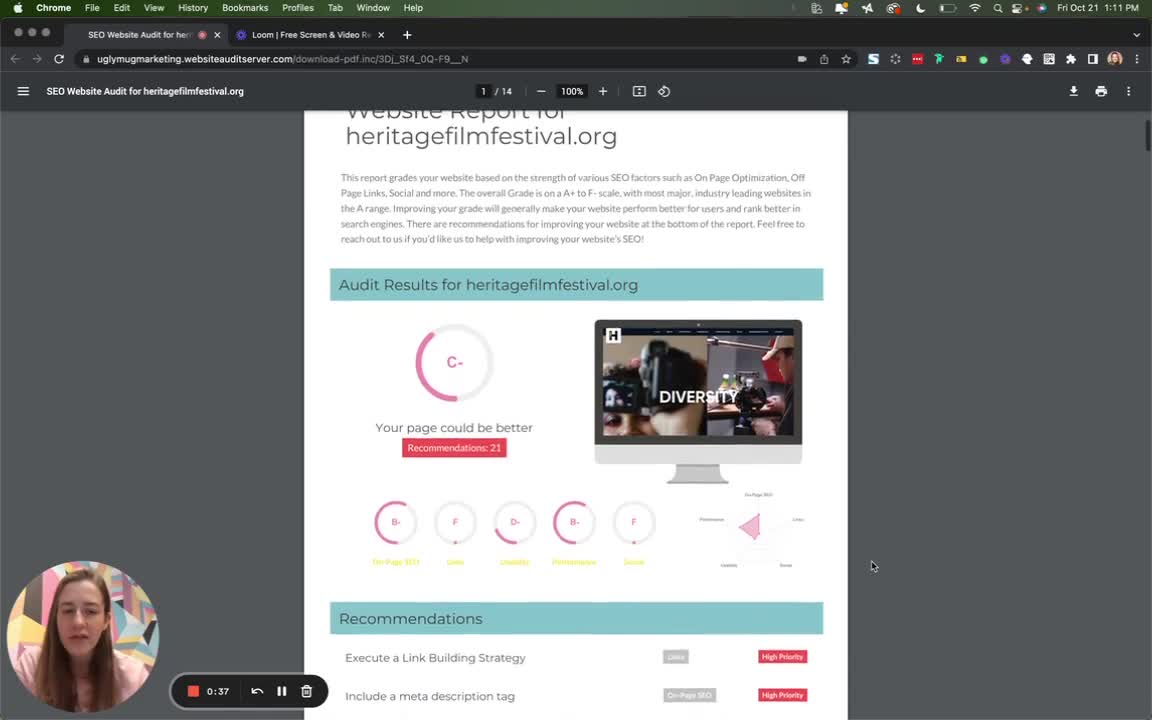Open the Profiles menu

[x=298, y=8]
